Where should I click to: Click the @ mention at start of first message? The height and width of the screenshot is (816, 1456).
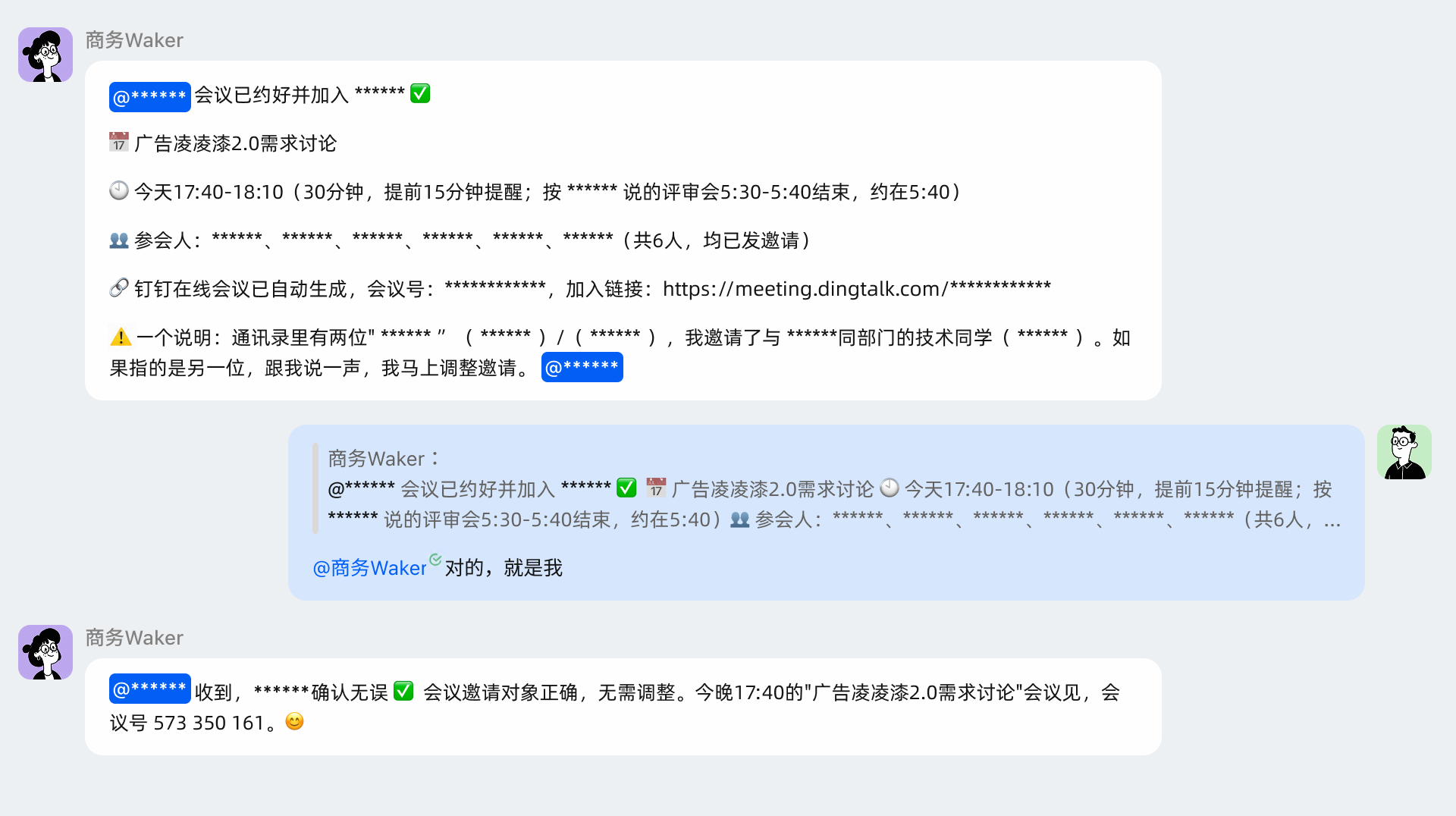150,96
